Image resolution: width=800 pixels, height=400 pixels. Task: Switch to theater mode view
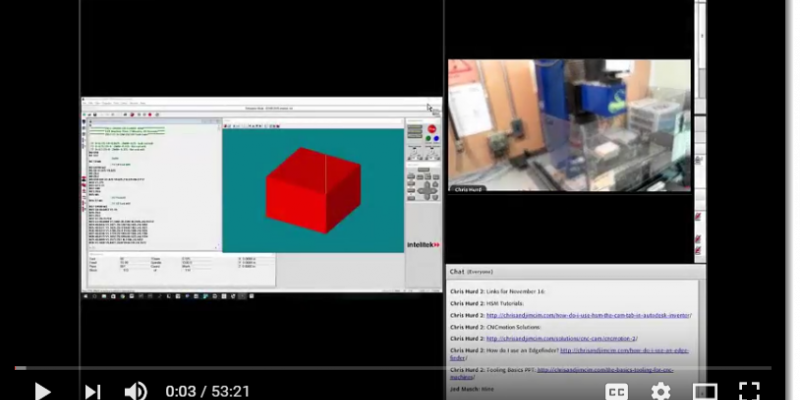tap(705, 391)
